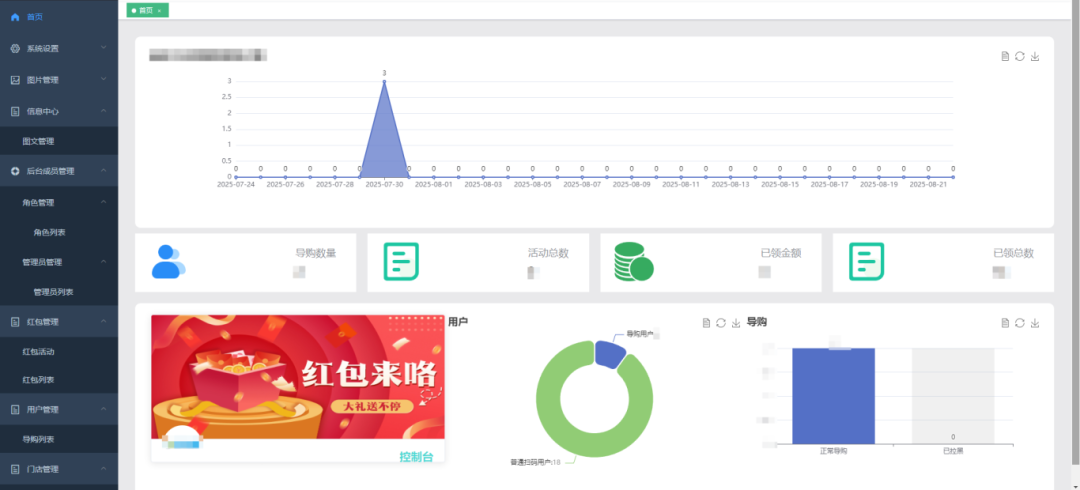
Task: Expand the 图片管理 sidebar section
Action: [x=58, y=80]
